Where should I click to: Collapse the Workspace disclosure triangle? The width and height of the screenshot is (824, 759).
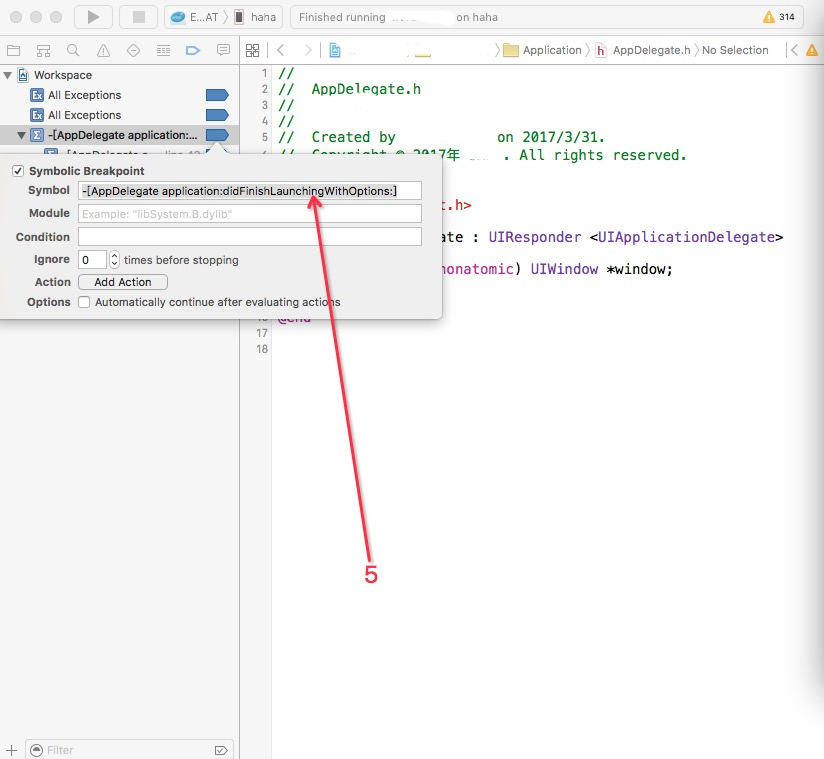click(8, 74)
